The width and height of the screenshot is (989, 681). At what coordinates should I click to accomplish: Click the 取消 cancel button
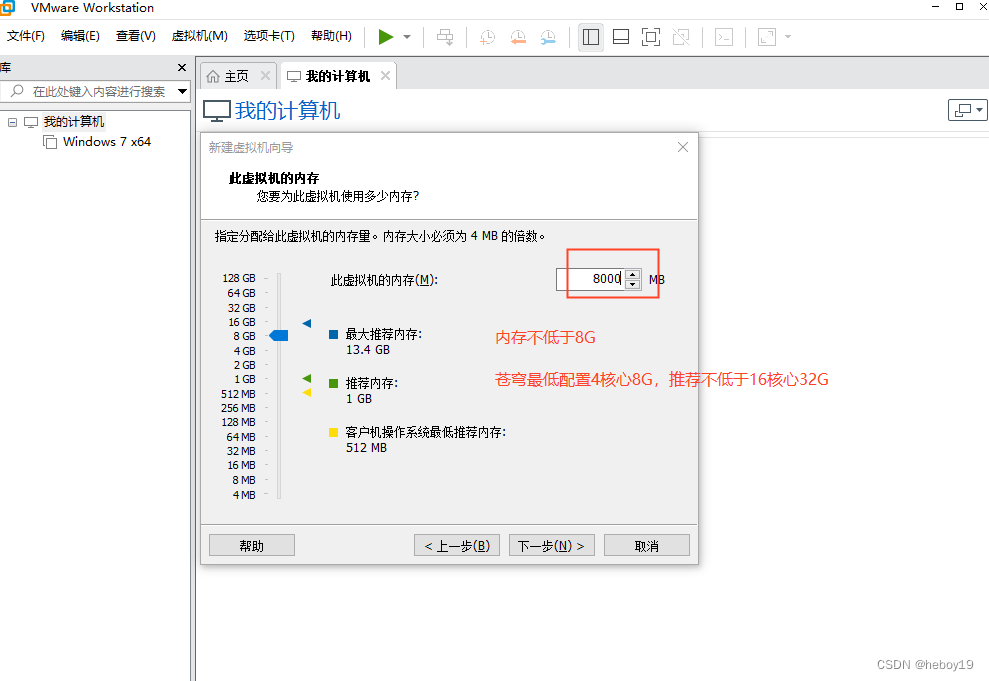(x=647, y=545)
